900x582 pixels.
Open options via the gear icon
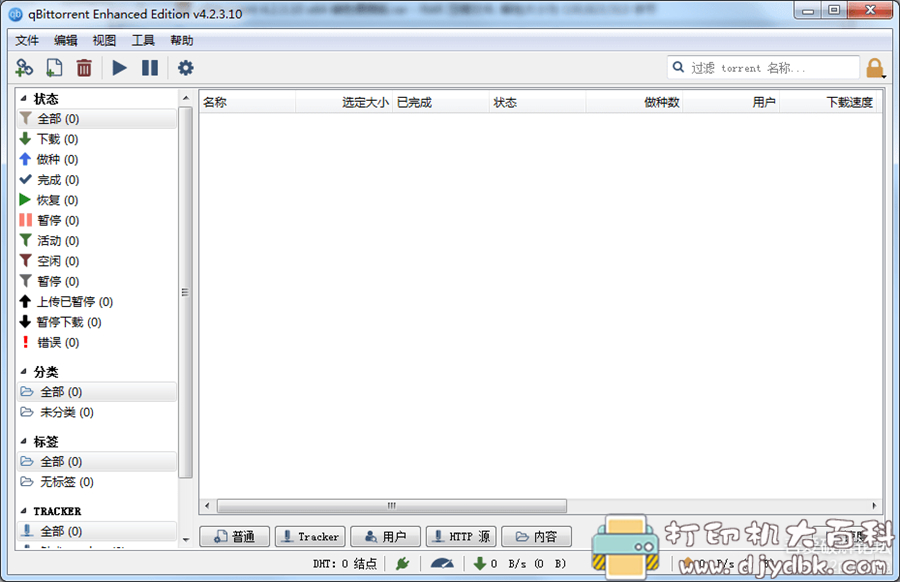click(185, 68)
